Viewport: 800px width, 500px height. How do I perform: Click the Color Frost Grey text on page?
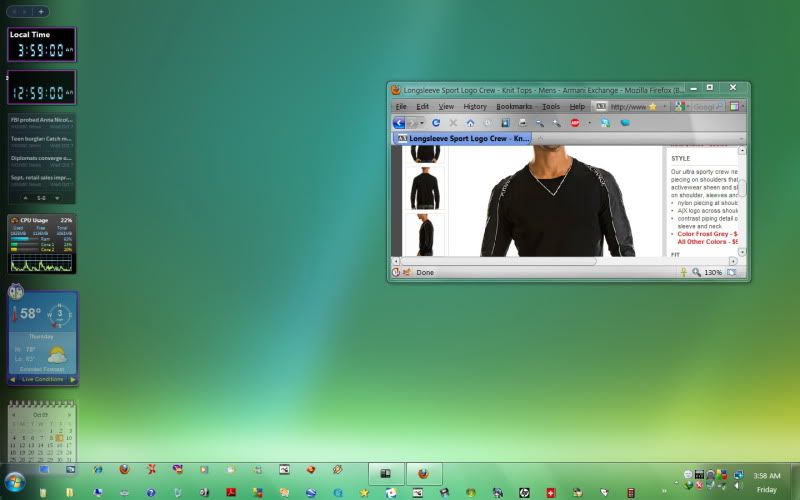pyautogui.click(x=703, y=234)
